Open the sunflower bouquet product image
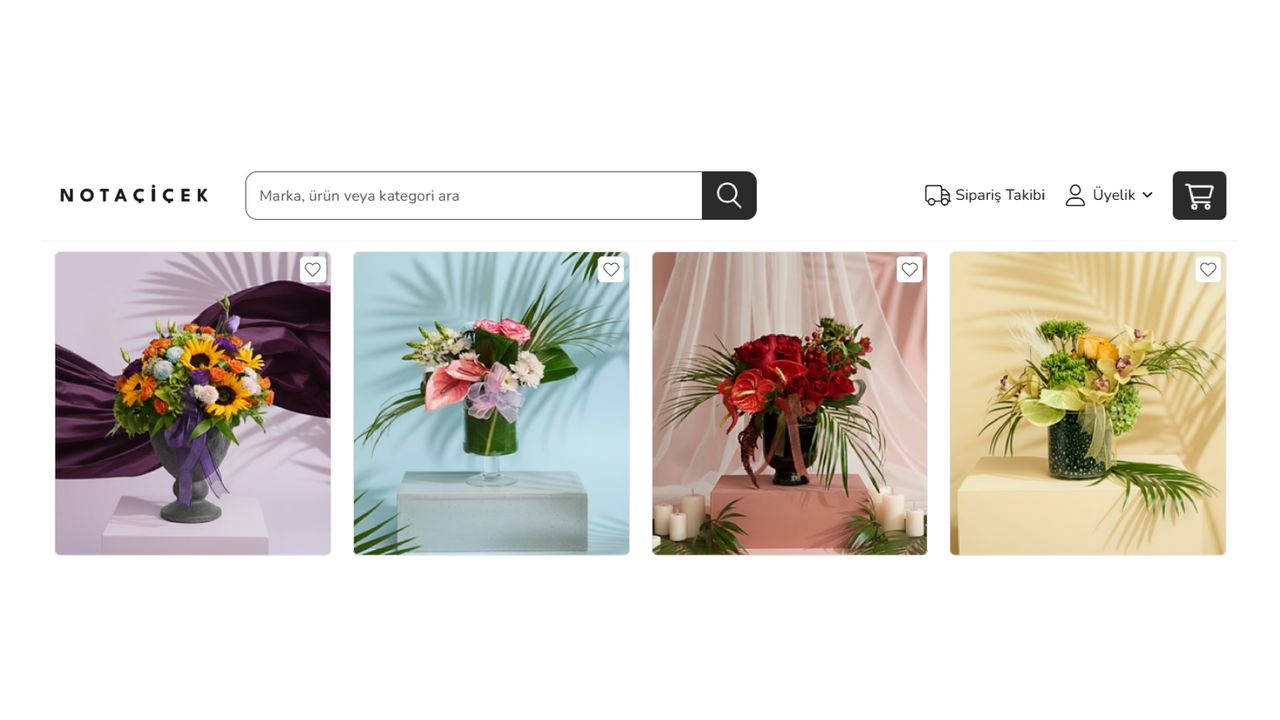This screenshot has width=1280, height=720. point(193,403)
